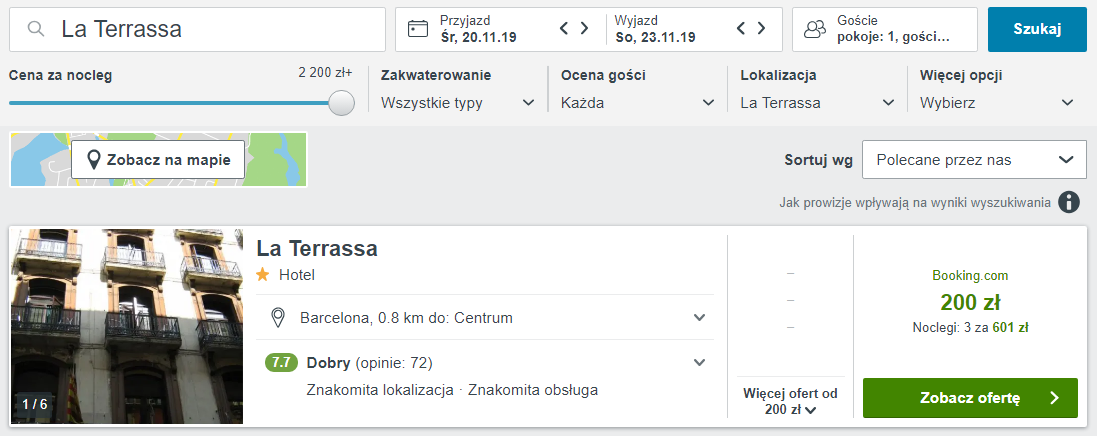Click the info icon about commissions

pyautogui.click(x=1069, y=203)
